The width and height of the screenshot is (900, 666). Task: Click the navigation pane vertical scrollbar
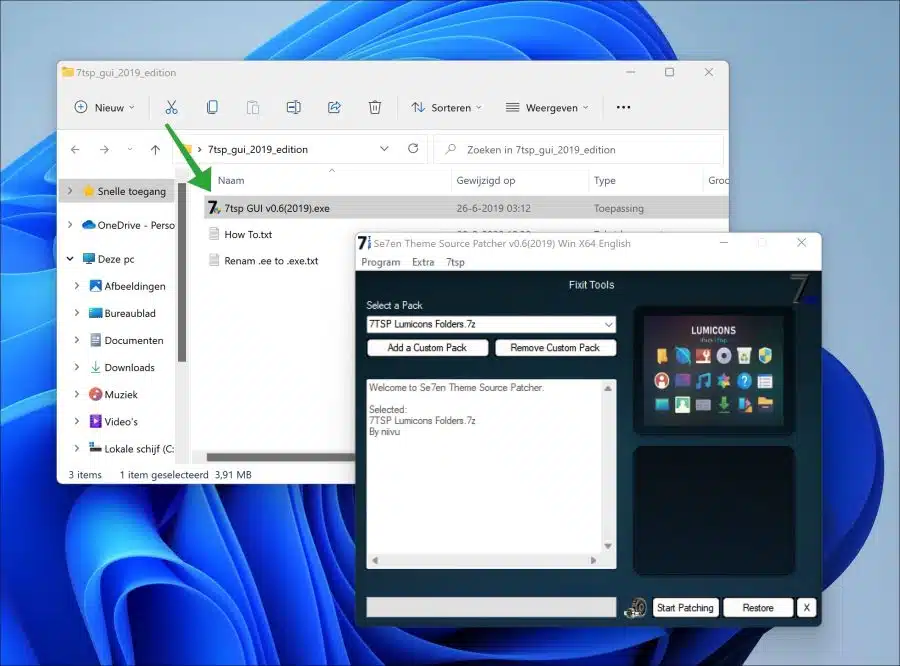[x=181, y=273]
